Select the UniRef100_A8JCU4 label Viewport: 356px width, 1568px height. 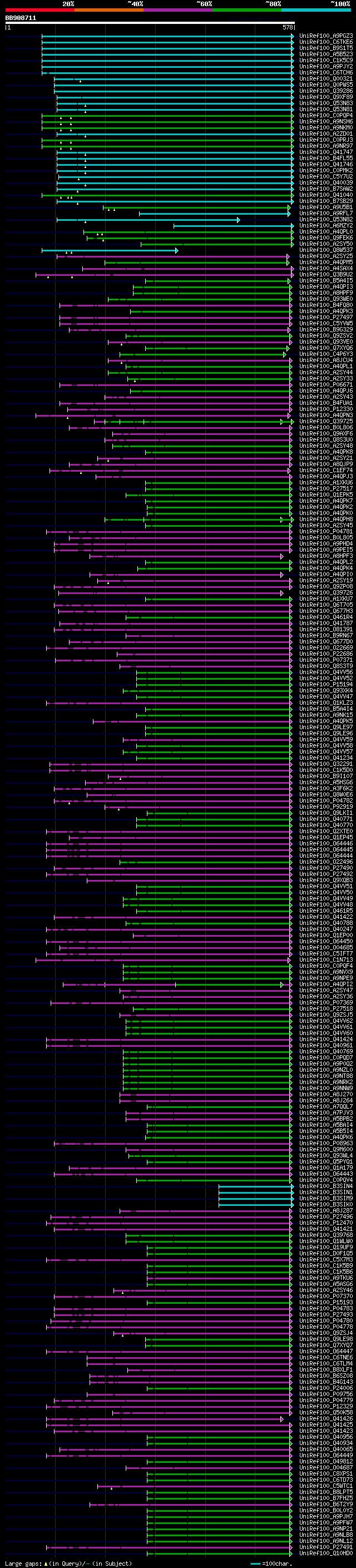326,360
